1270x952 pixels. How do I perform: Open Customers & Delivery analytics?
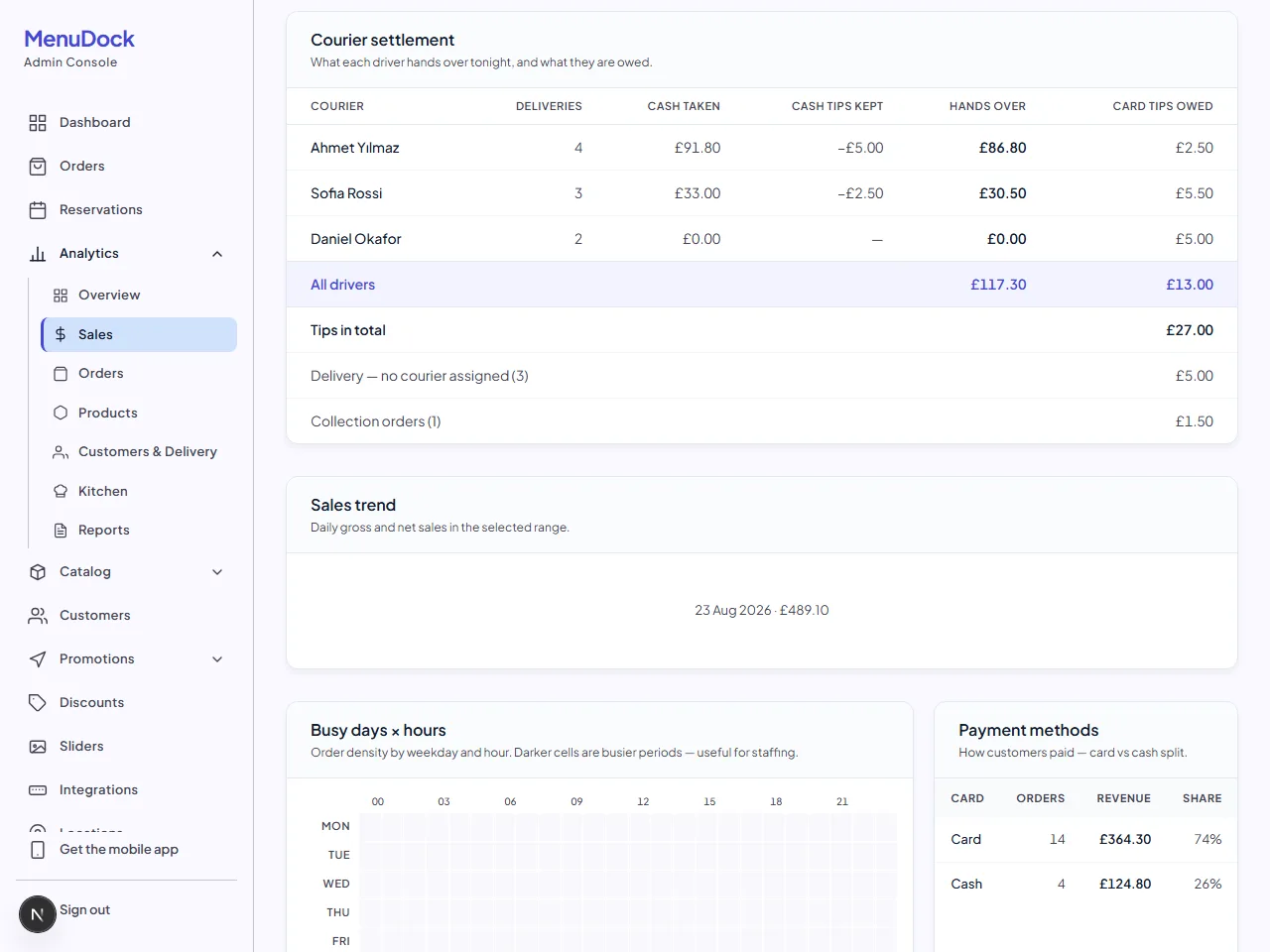click(x=139, y=452)
